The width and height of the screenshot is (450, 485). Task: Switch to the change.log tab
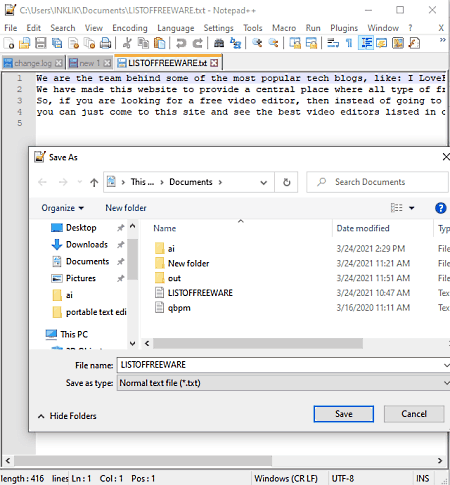coord(33,63)
